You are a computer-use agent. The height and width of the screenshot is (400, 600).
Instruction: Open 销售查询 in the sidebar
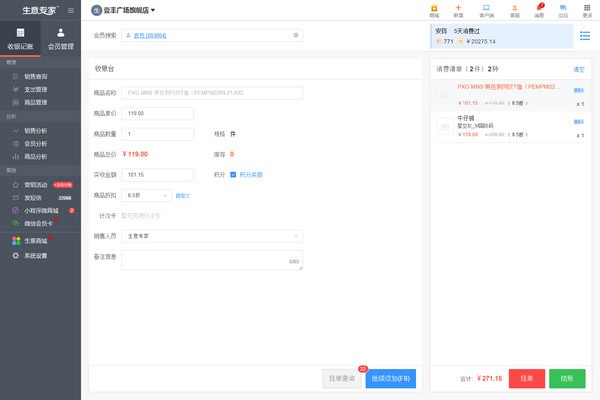click(x=35, y=76)
